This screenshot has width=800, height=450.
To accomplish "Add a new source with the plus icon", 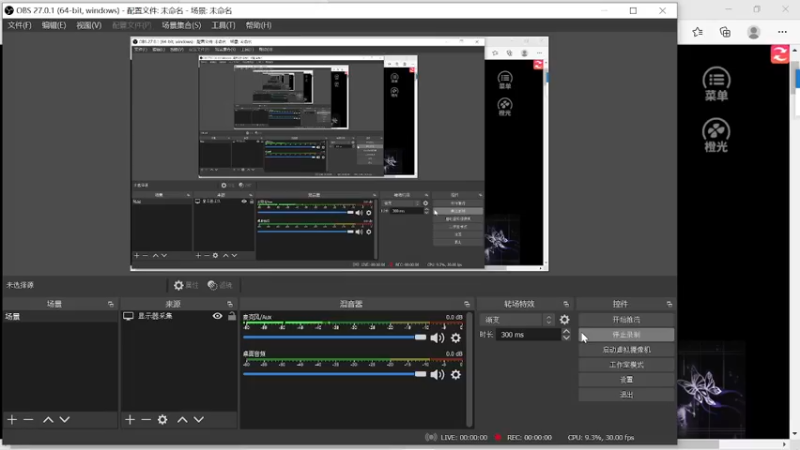I will click(130, 419).
